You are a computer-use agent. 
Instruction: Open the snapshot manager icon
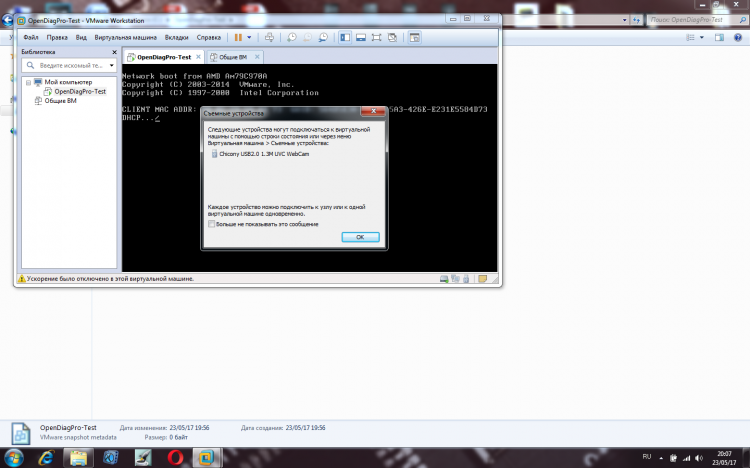tap(323, 37)
